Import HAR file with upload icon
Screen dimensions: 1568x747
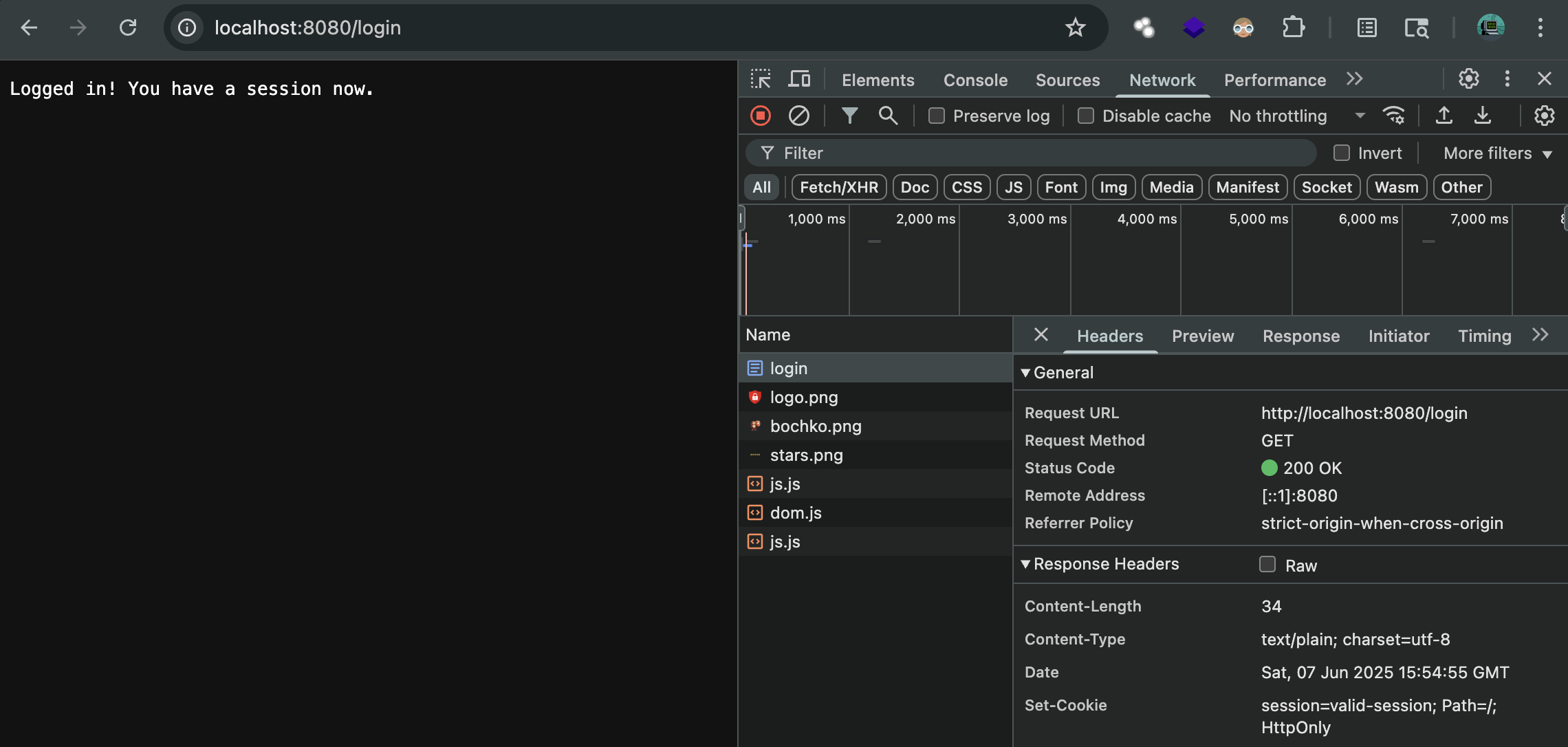(x=1444, y=116)
